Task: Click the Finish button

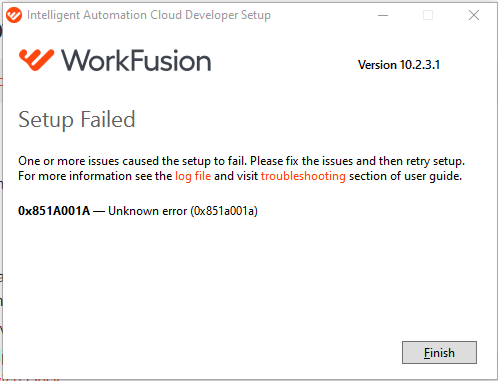Action: click(x=439, y=352)
